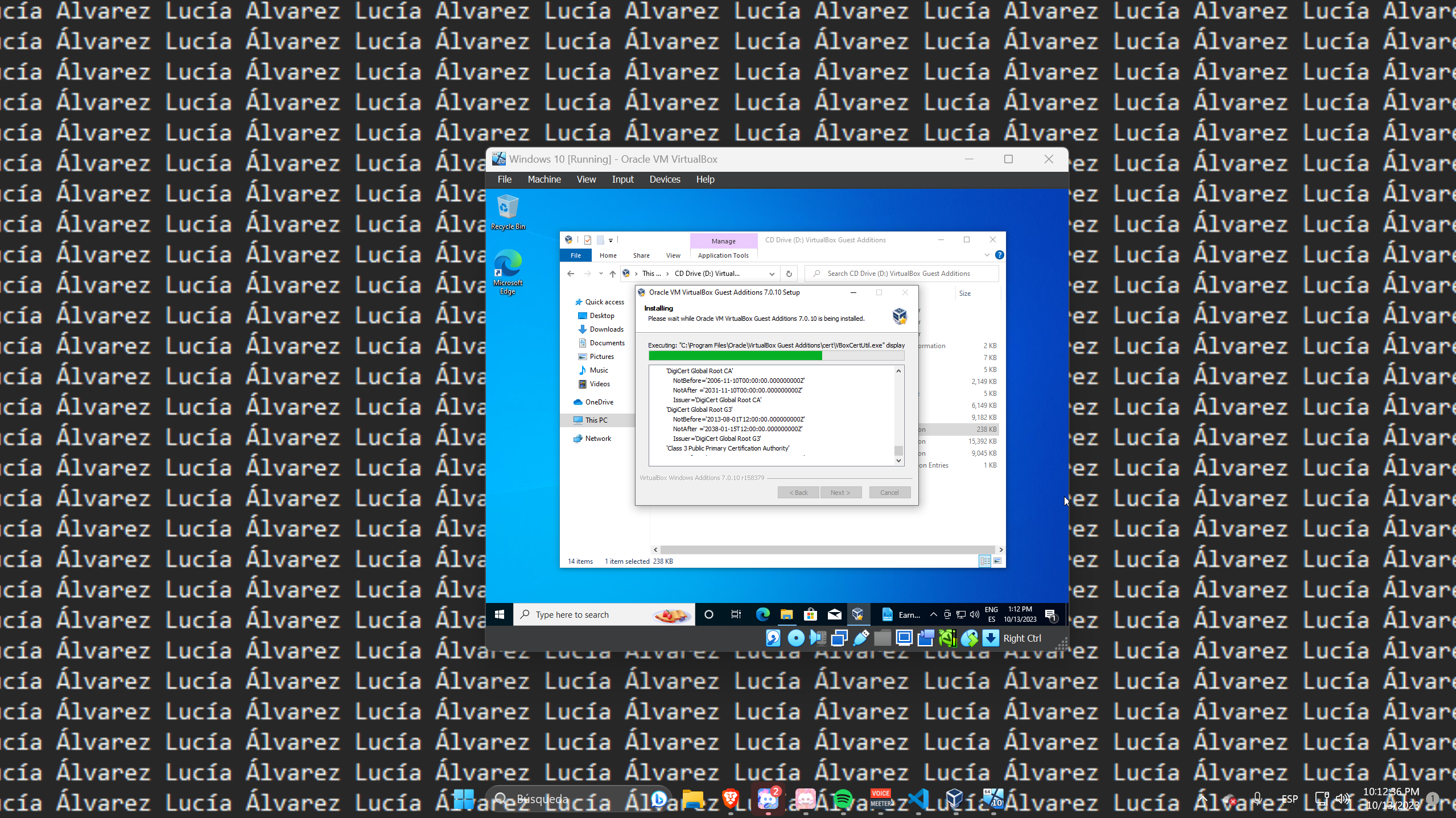Click the optical drive icon in VirtualBox status bar
Image resolution: width=1456 pixels, height=818 pixels.
795,638
